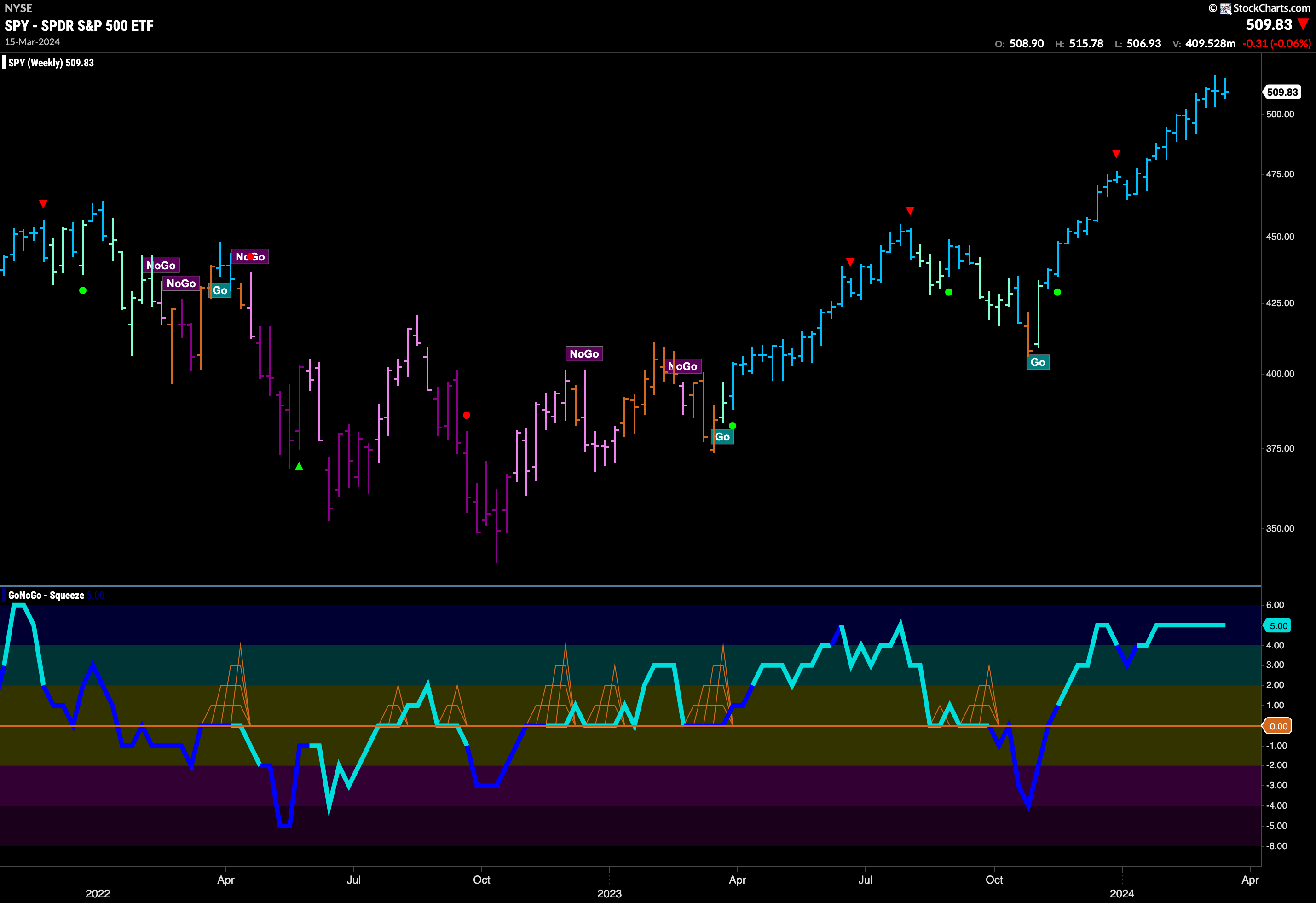Click the green up triangle near May 2022 low
Viewport: 1316px width, 903px height.
(299, 466)
